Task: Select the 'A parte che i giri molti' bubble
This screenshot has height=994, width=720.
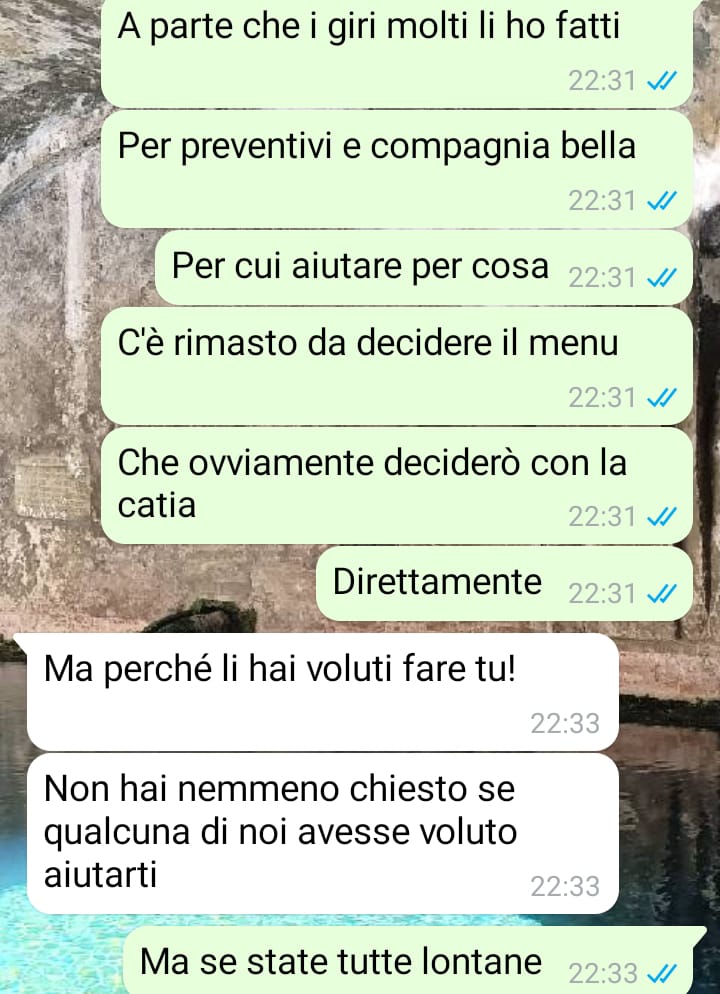Action: 397,53
